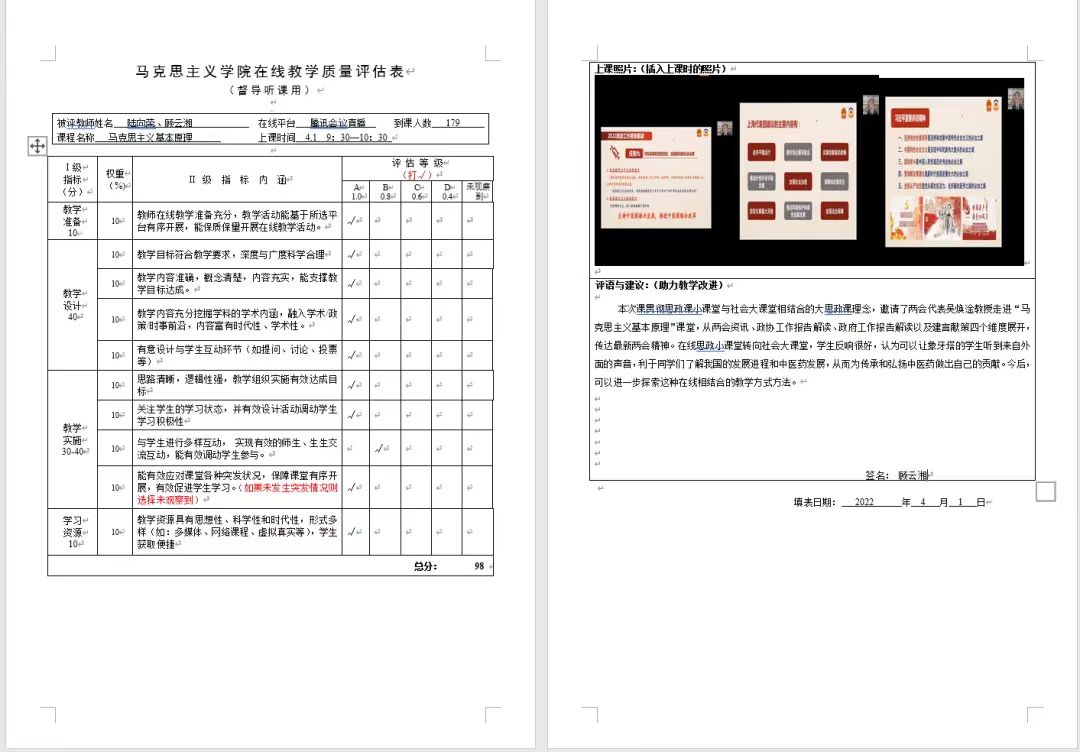Click the A 1.0 grade column header
This screenshot has height=752, width=1080.
(x=356, y=191)
